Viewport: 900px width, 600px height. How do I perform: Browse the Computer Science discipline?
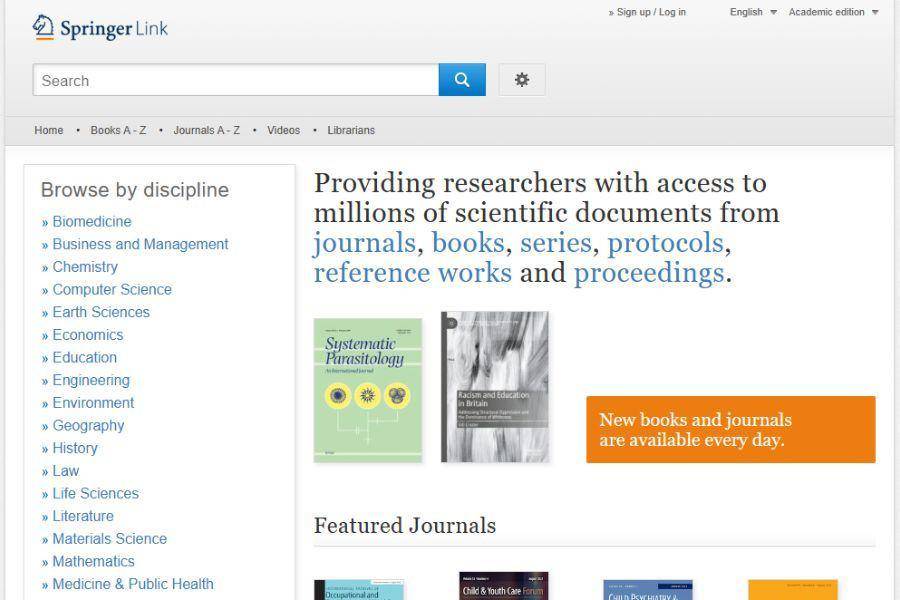coord(112,289)
